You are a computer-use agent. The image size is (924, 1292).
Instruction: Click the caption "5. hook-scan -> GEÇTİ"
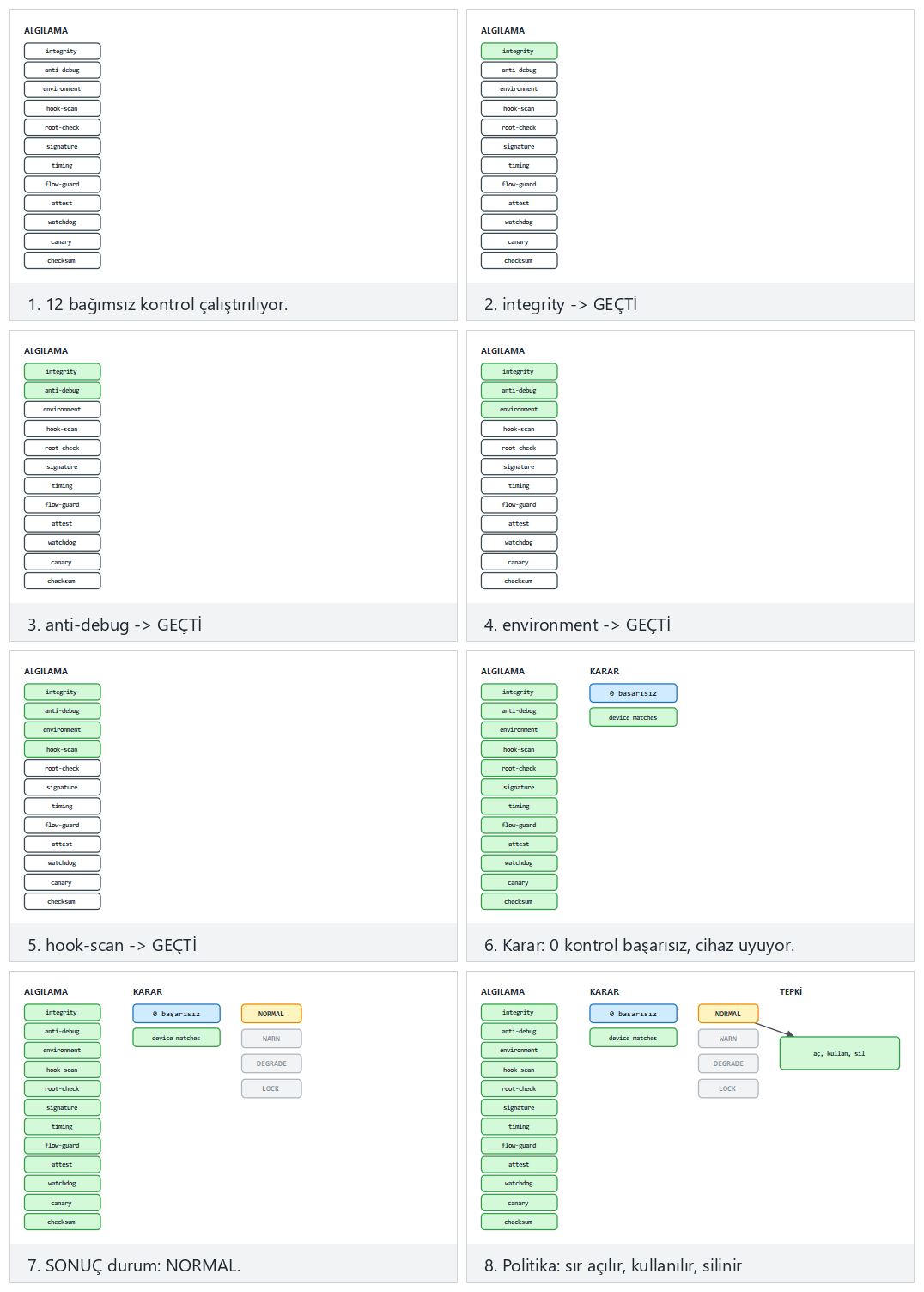(112, 945)
